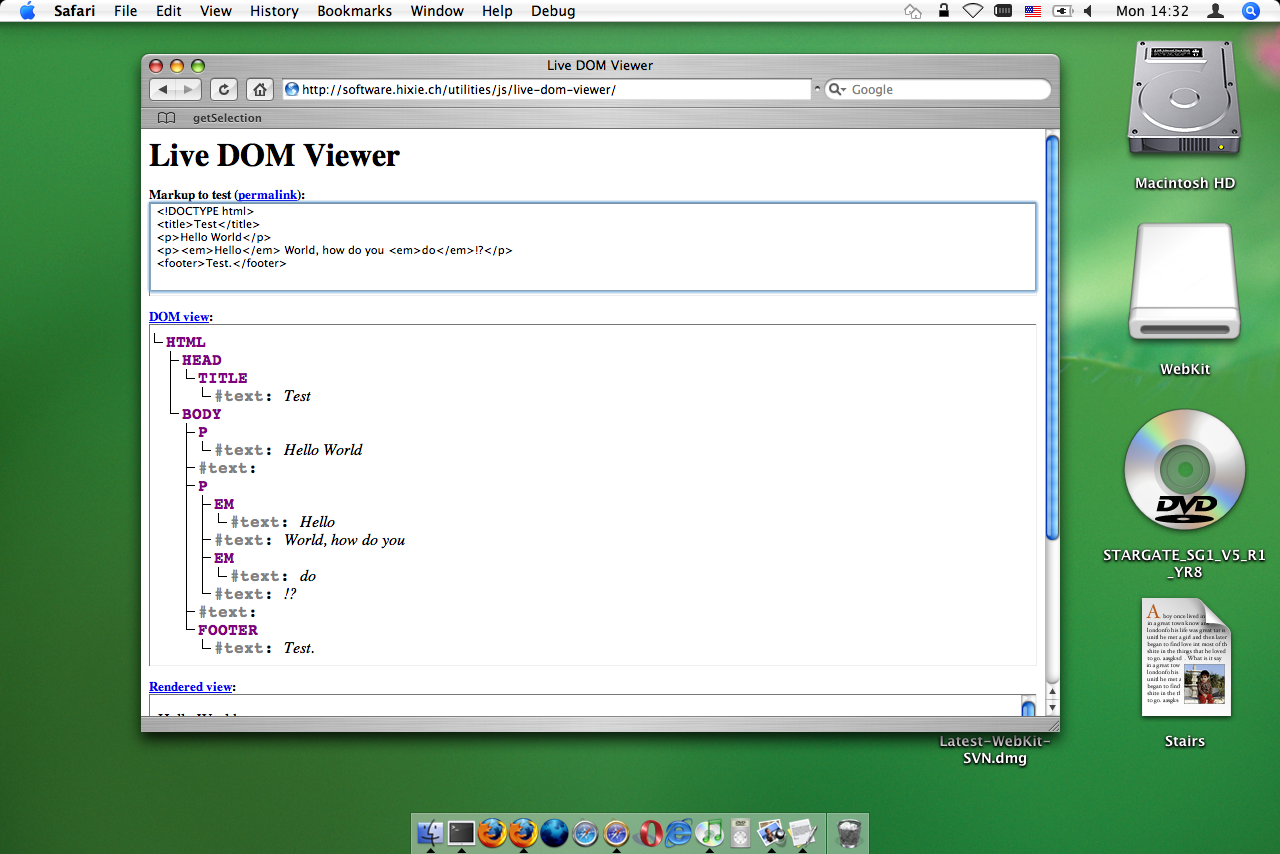Click the Spotlight search icon in menu bar

(x=1250, y=11)
